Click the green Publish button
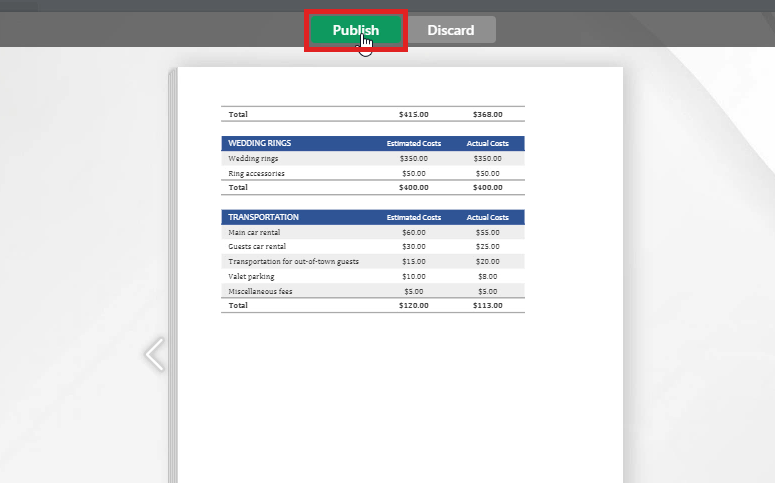This screenshot has height=483, width=775. (x=355, y=30)
